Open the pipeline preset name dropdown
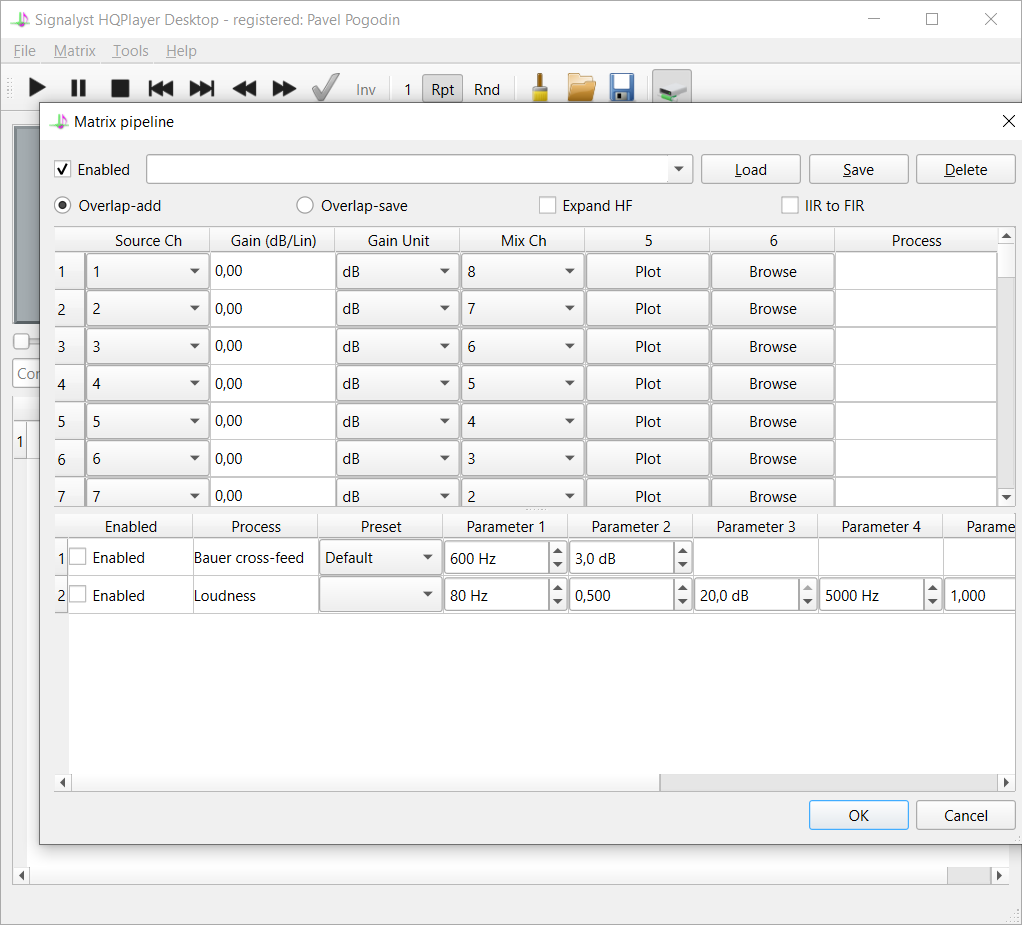 tap(679, 169)
